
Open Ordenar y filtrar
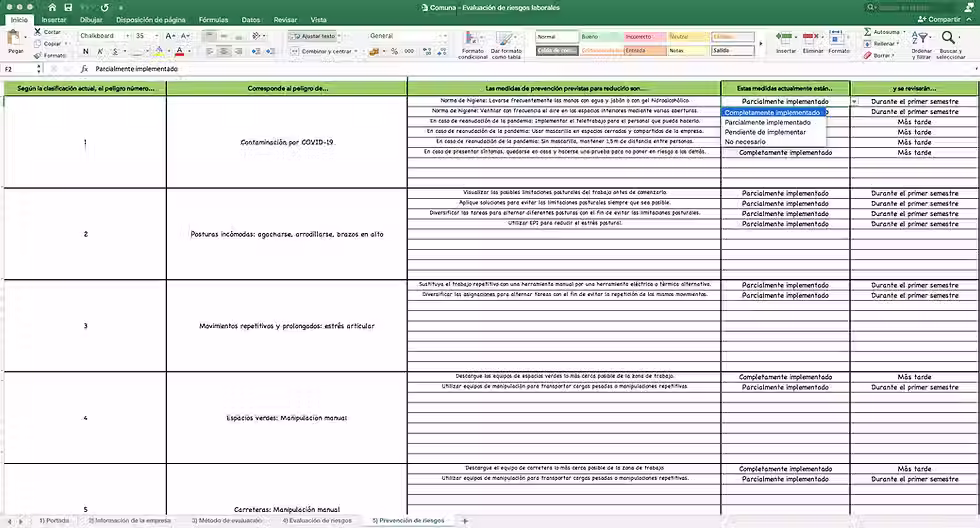pyautogui.click(x=921, y=44)
